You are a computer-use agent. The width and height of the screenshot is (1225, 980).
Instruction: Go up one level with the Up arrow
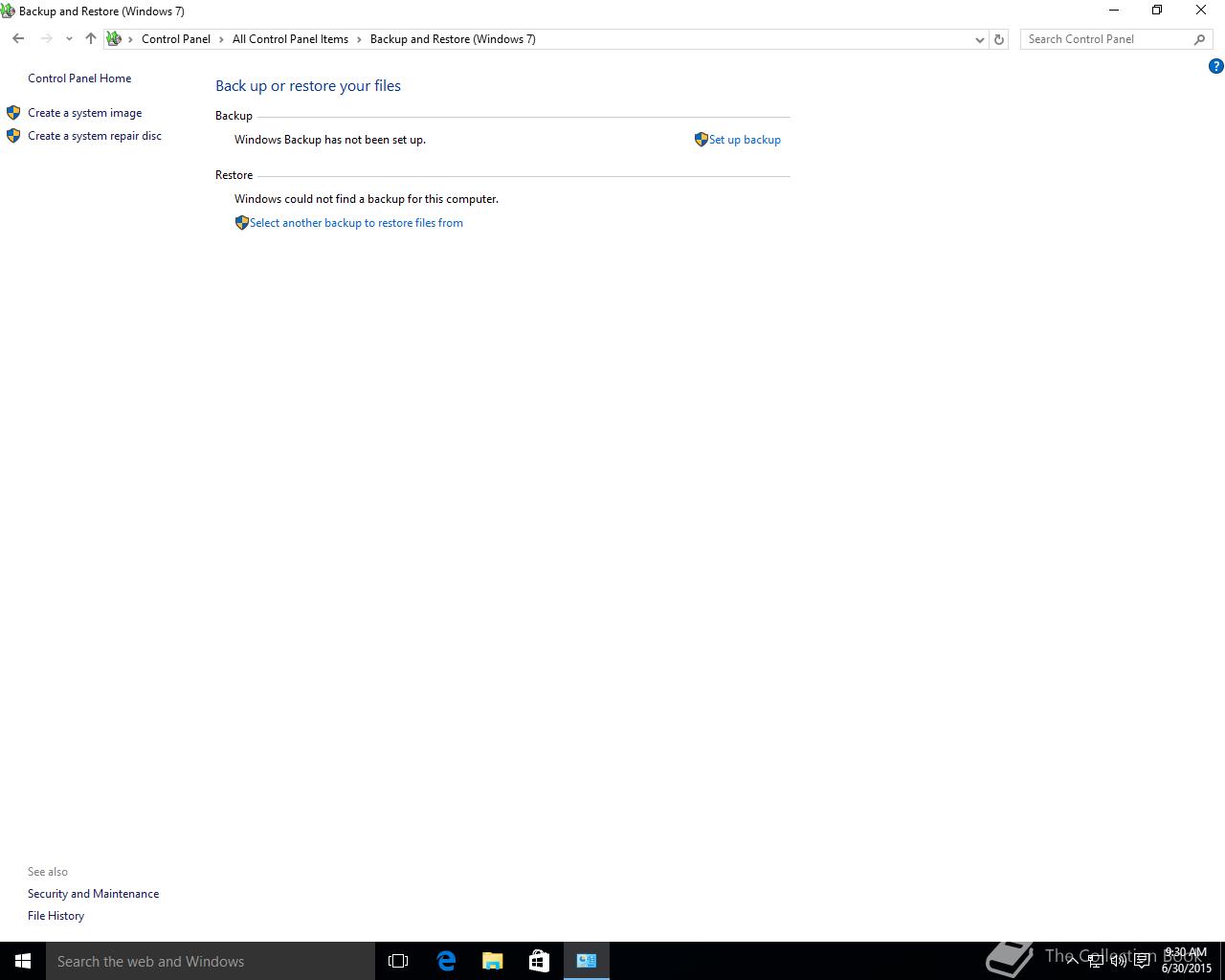click(91, 39)
